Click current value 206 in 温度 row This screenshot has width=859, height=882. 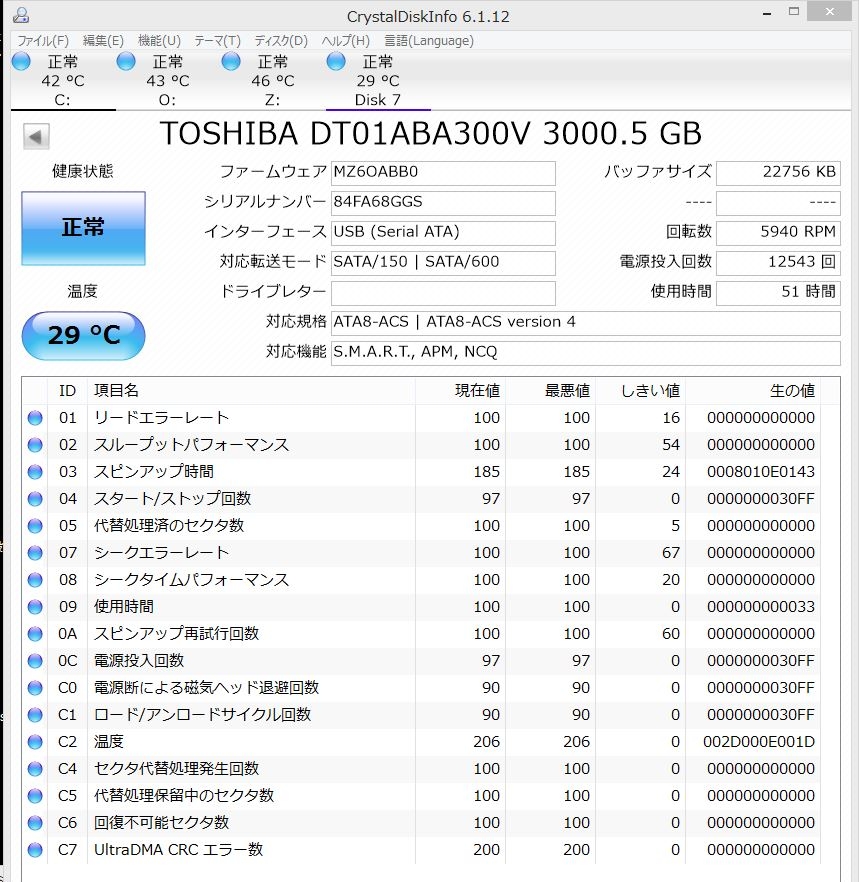tap(487, 742)
